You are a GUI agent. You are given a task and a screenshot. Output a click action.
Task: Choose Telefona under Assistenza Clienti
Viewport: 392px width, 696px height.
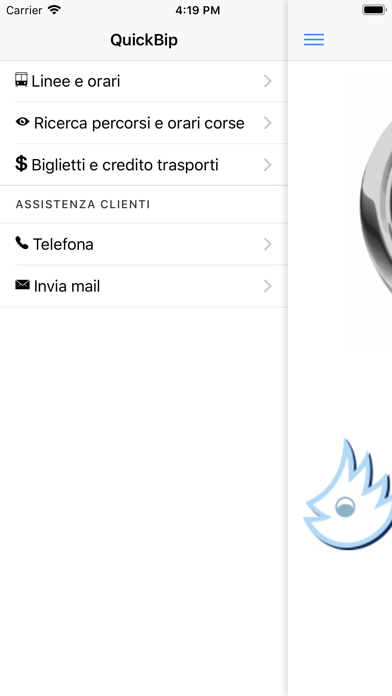pos(144,244)
